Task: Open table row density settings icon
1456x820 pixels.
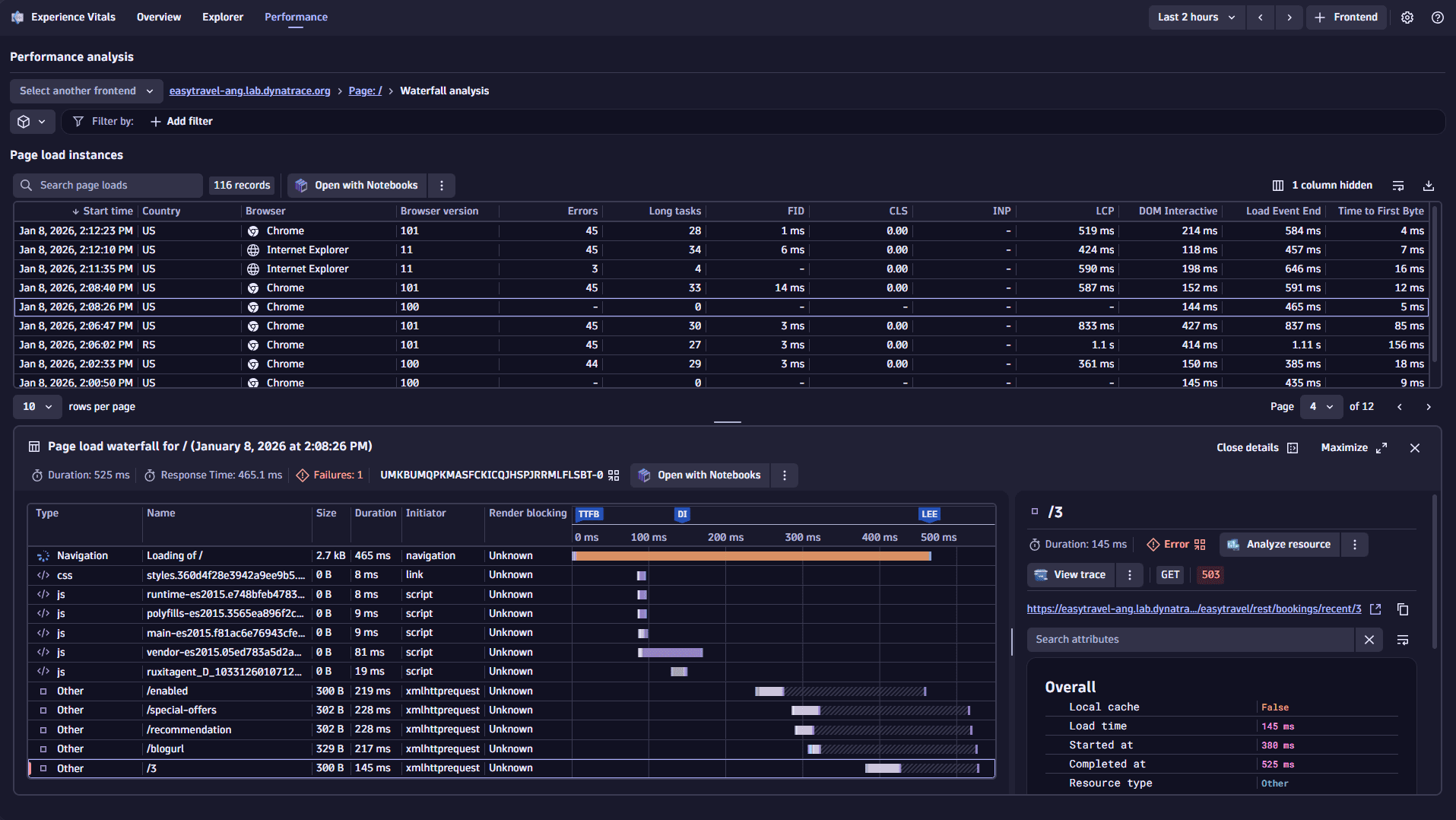Action: (x=1398, y=186)
